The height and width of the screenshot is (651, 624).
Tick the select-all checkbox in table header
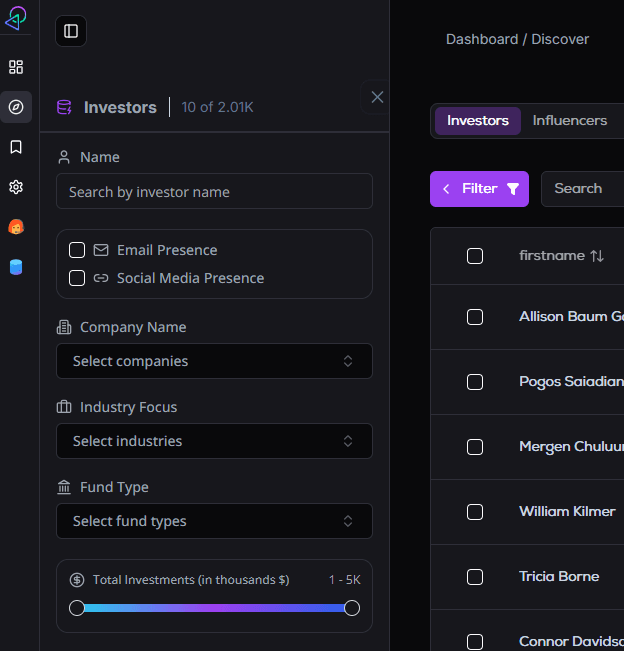click(475, 256)
